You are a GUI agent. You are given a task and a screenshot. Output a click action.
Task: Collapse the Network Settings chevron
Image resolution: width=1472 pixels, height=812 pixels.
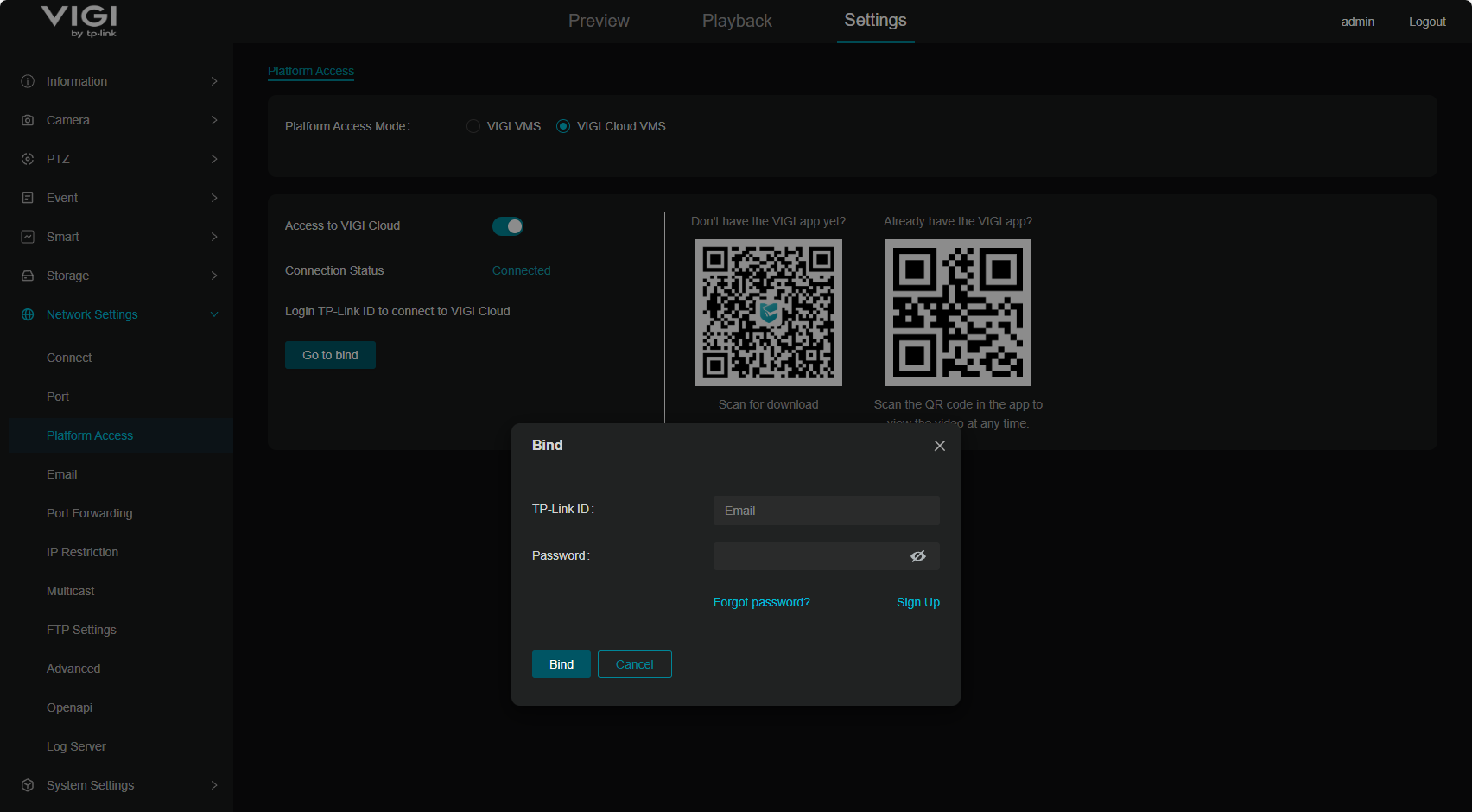(x=214, y=314)
